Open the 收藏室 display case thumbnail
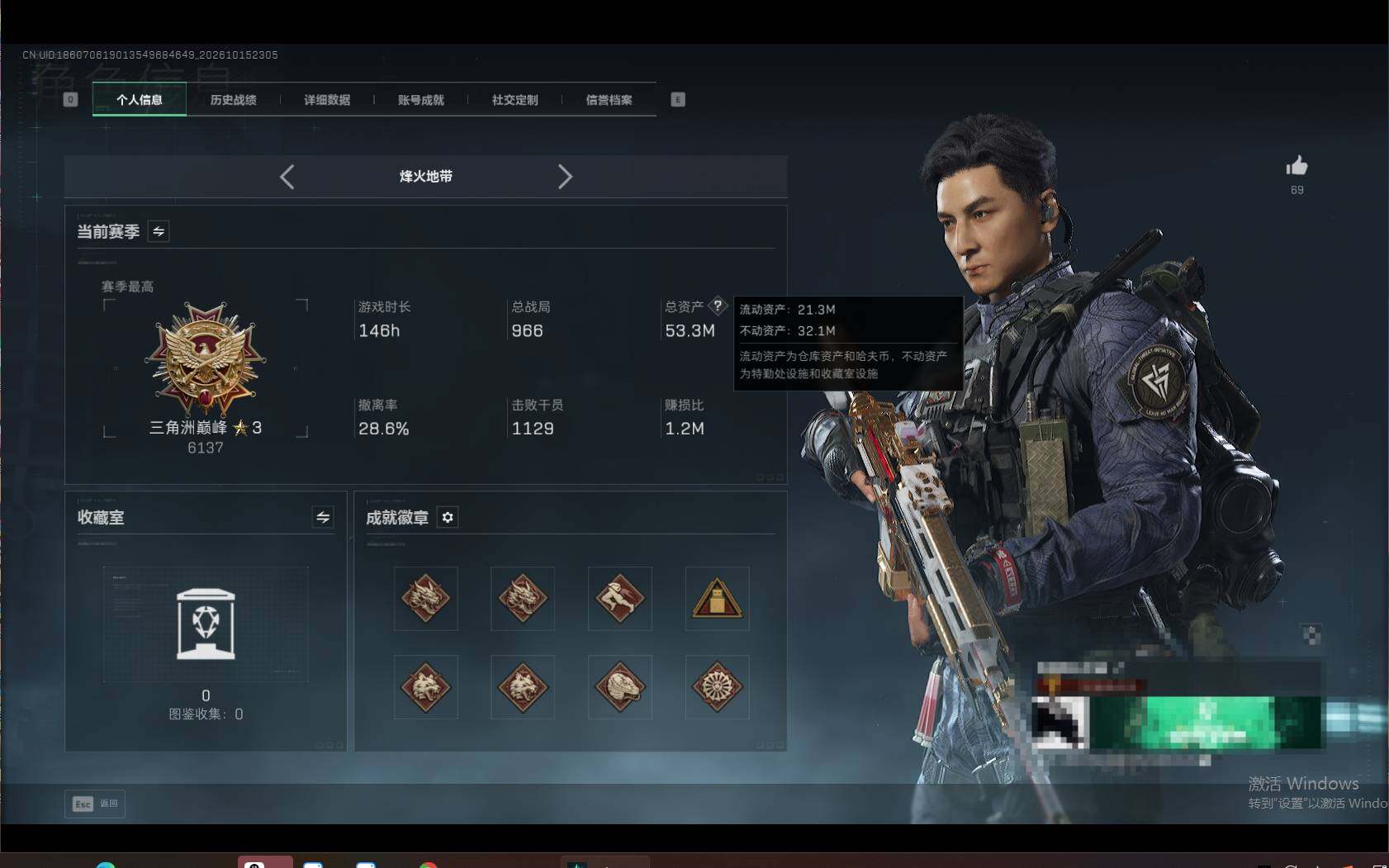The width and height of the screenshot is (1389, 868). 206,624
